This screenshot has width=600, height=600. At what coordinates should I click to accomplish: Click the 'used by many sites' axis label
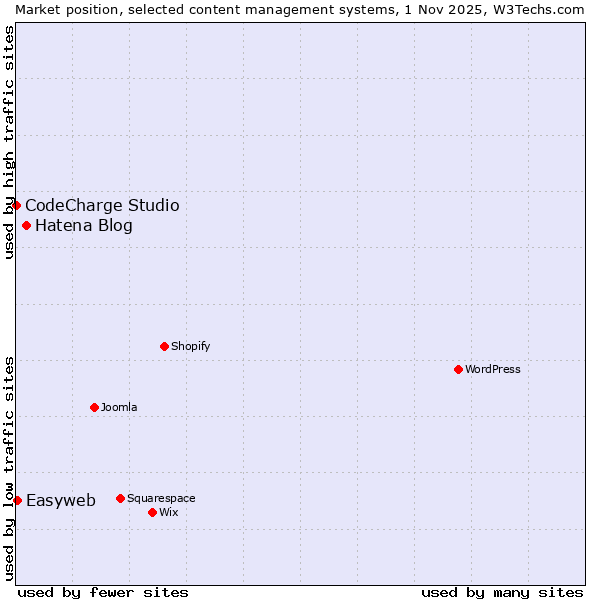502,592
